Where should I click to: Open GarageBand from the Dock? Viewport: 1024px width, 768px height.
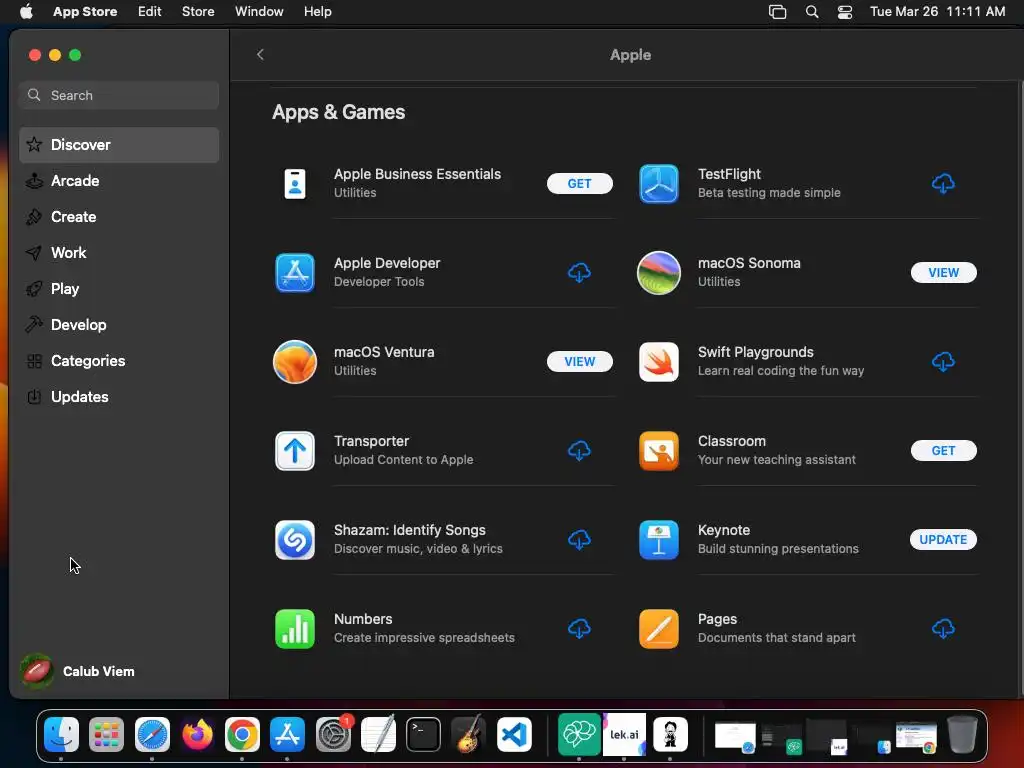point(468,735)
